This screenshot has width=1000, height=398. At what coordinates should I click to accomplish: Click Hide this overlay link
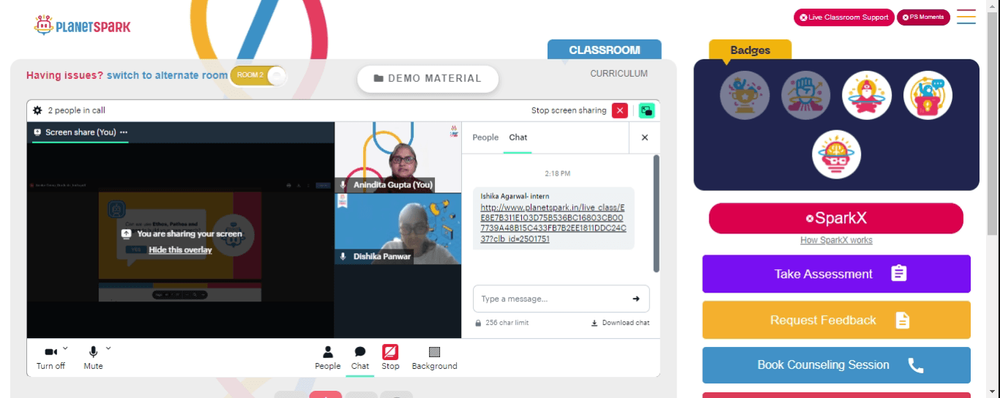point(180,250)
